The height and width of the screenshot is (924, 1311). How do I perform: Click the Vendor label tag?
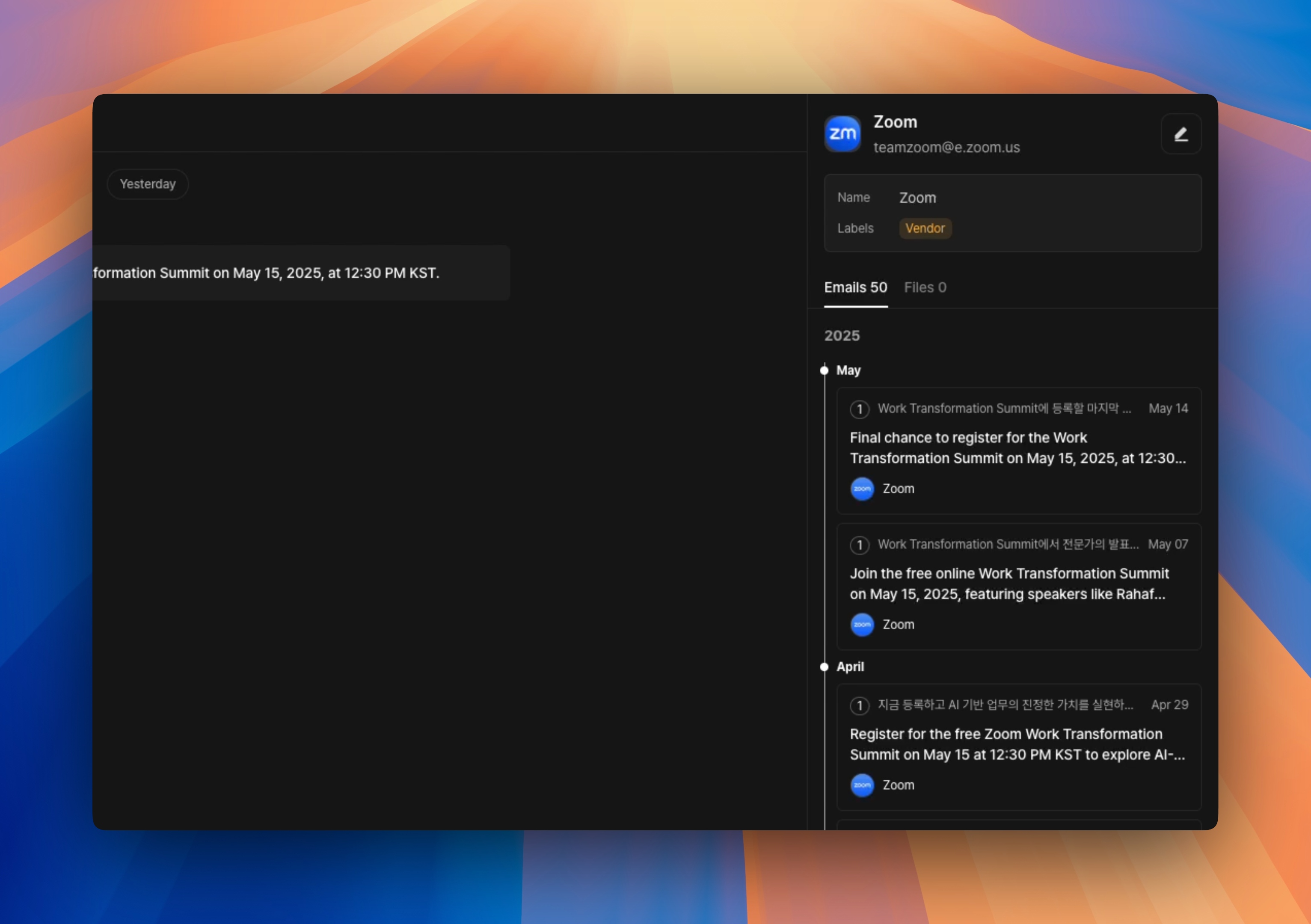click(x=925, y=228)
